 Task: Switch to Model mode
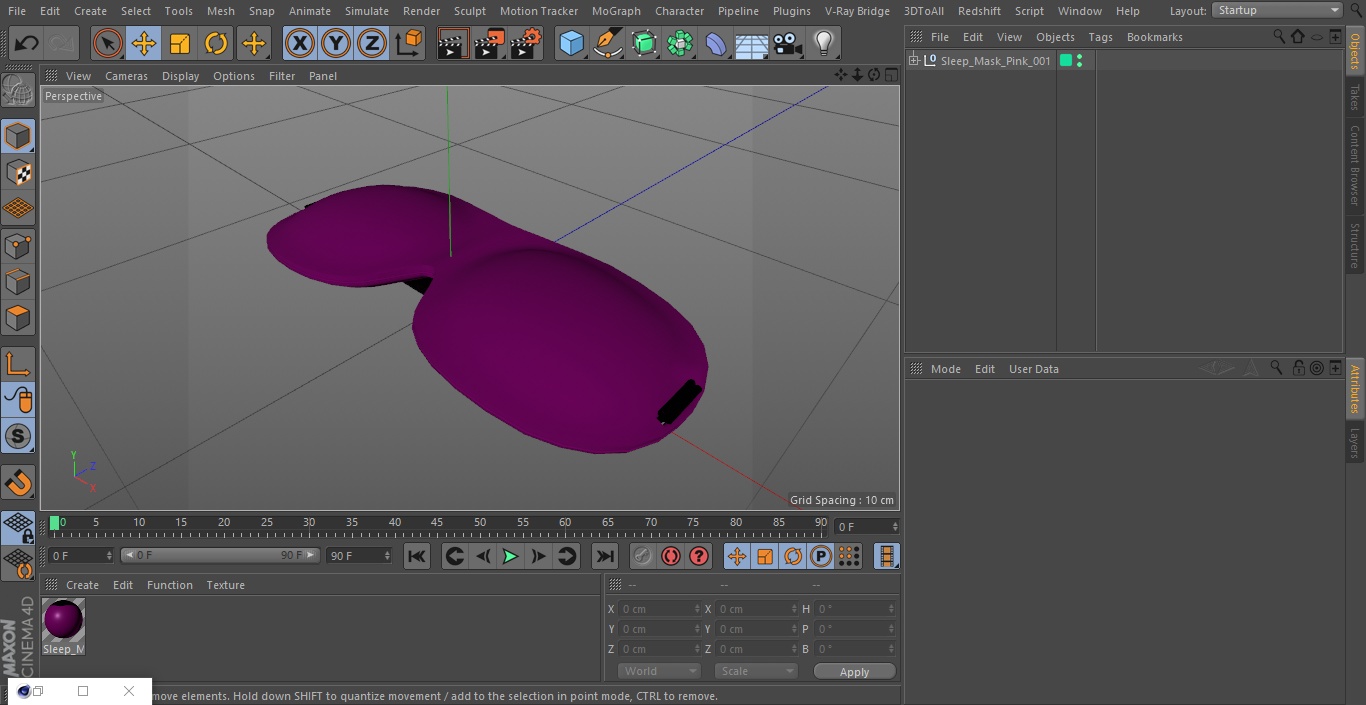click(18, 136)
